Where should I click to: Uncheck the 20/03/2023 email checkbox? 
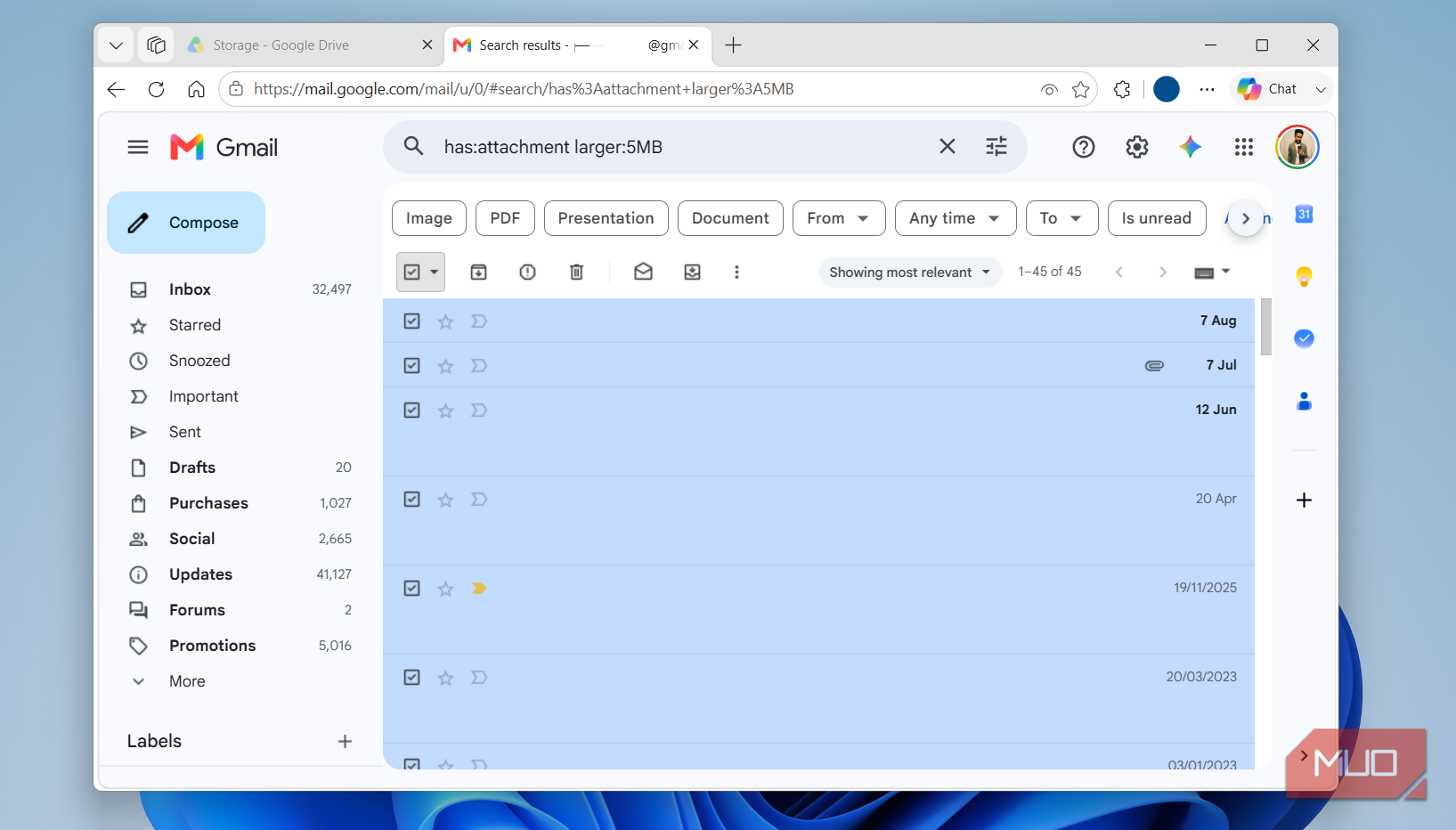412,678
